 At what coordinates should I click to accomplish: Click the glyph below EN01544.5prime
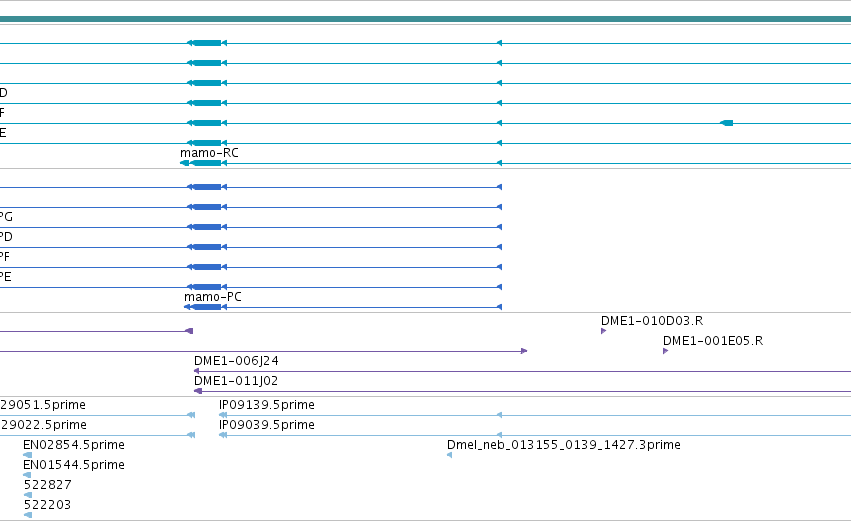click(x=27, y=475)
